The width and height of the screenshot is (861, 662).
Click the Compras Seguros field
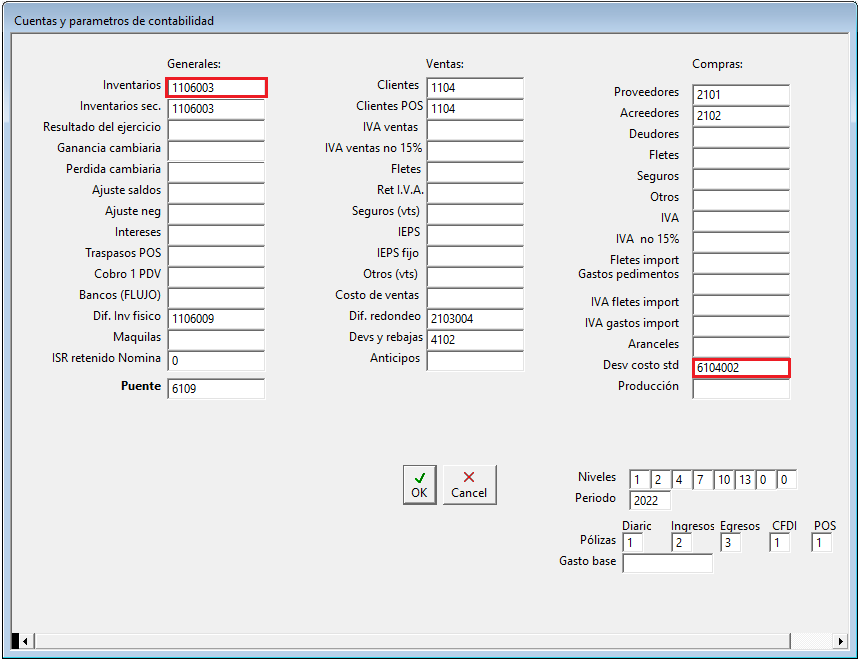[x=741, y=179]
